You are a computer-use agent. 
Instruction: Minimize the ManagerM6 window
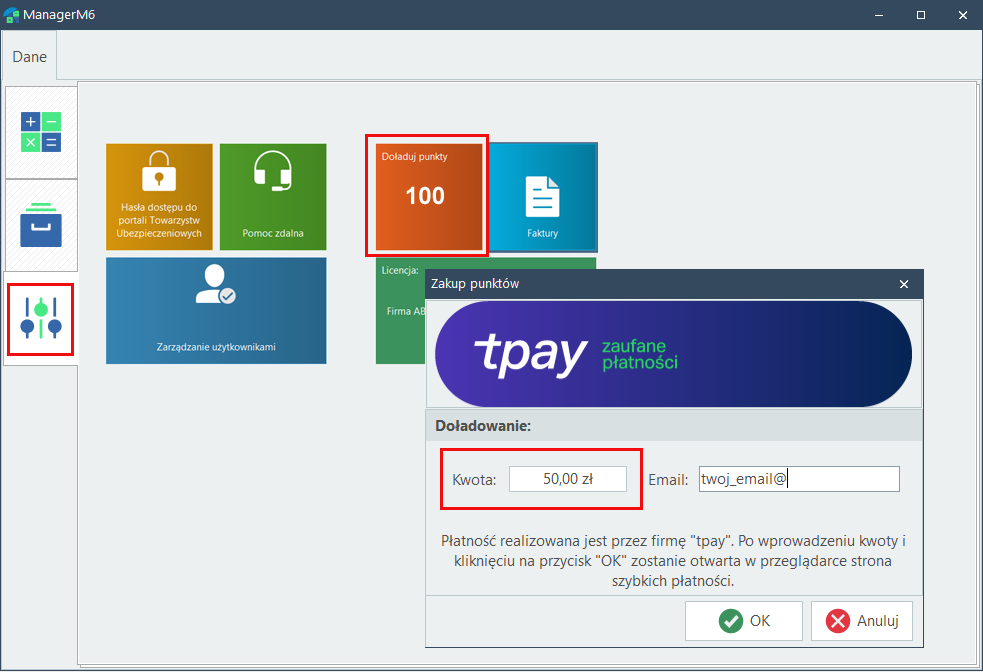879,15
